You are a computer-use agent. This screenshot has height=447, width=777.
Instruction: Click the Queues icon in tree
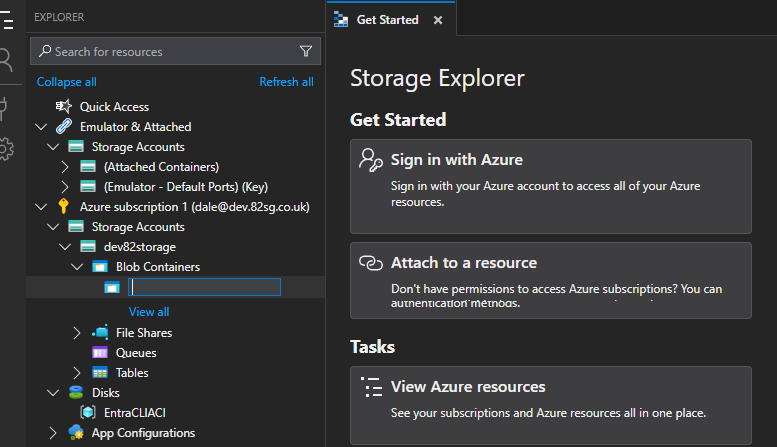[100, 353]
